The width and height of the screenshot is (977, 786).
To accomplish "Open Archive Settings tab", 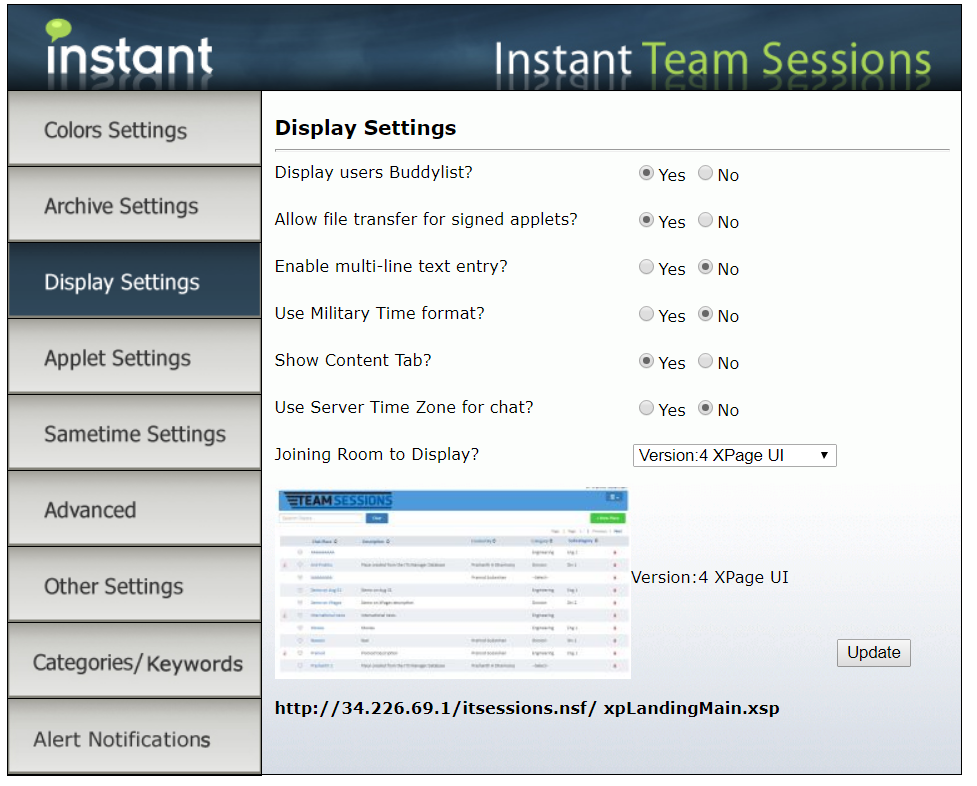I will (x=135, y=205).
